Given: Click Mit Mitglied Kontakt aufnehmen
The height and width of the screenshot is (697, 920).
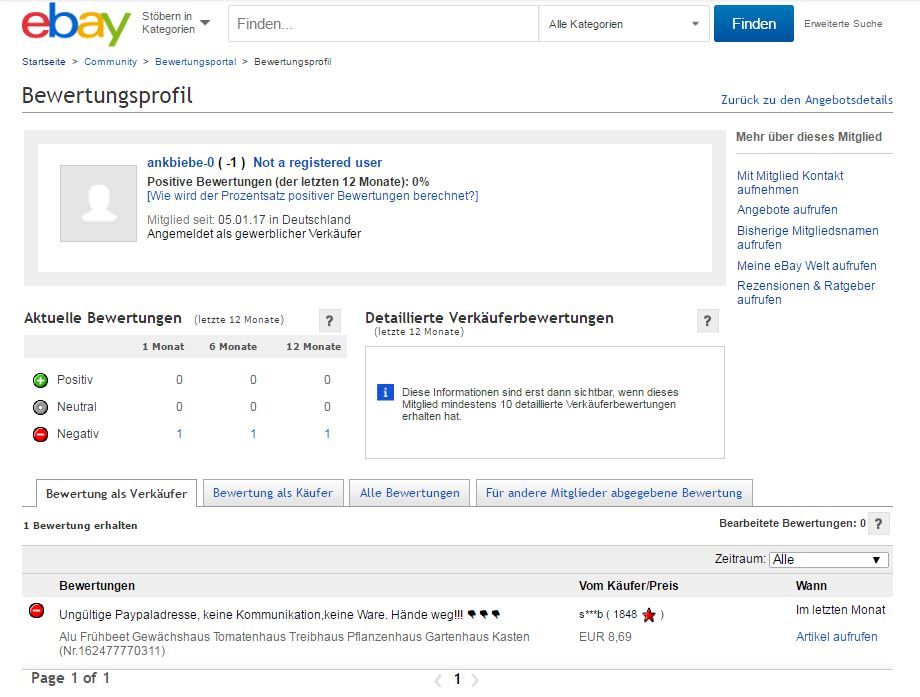Looking at the screenshot, I should (x=791, y=181).
